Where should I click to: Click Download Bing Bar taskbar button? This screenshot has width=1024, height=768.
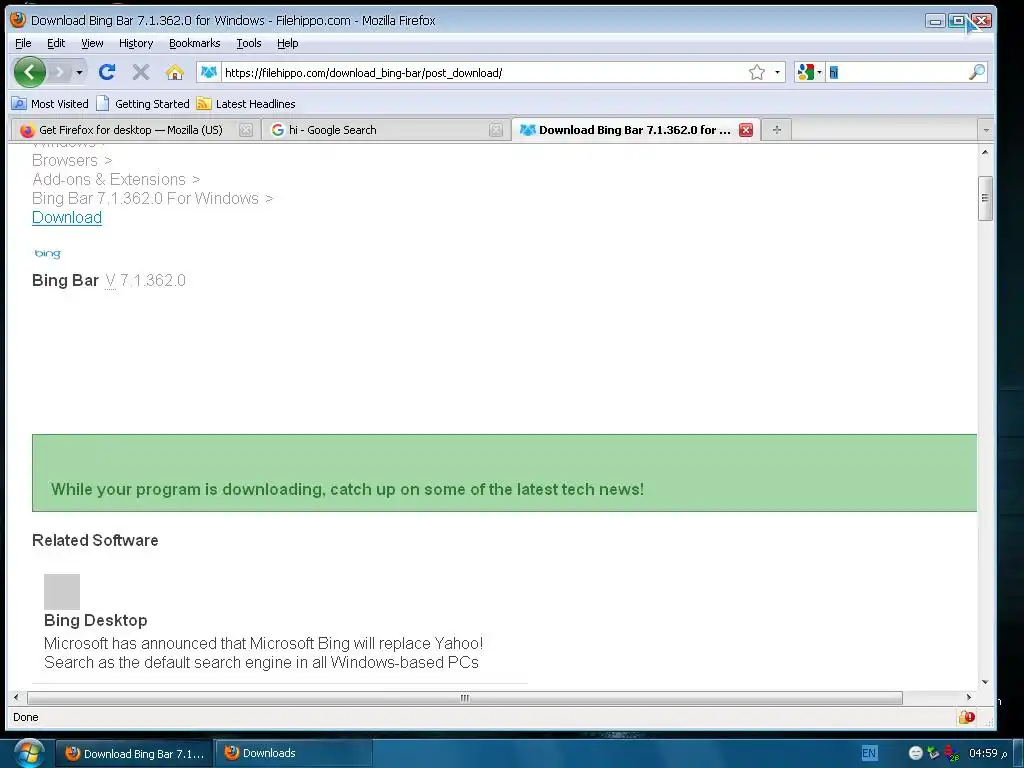(x=134, y=753)
